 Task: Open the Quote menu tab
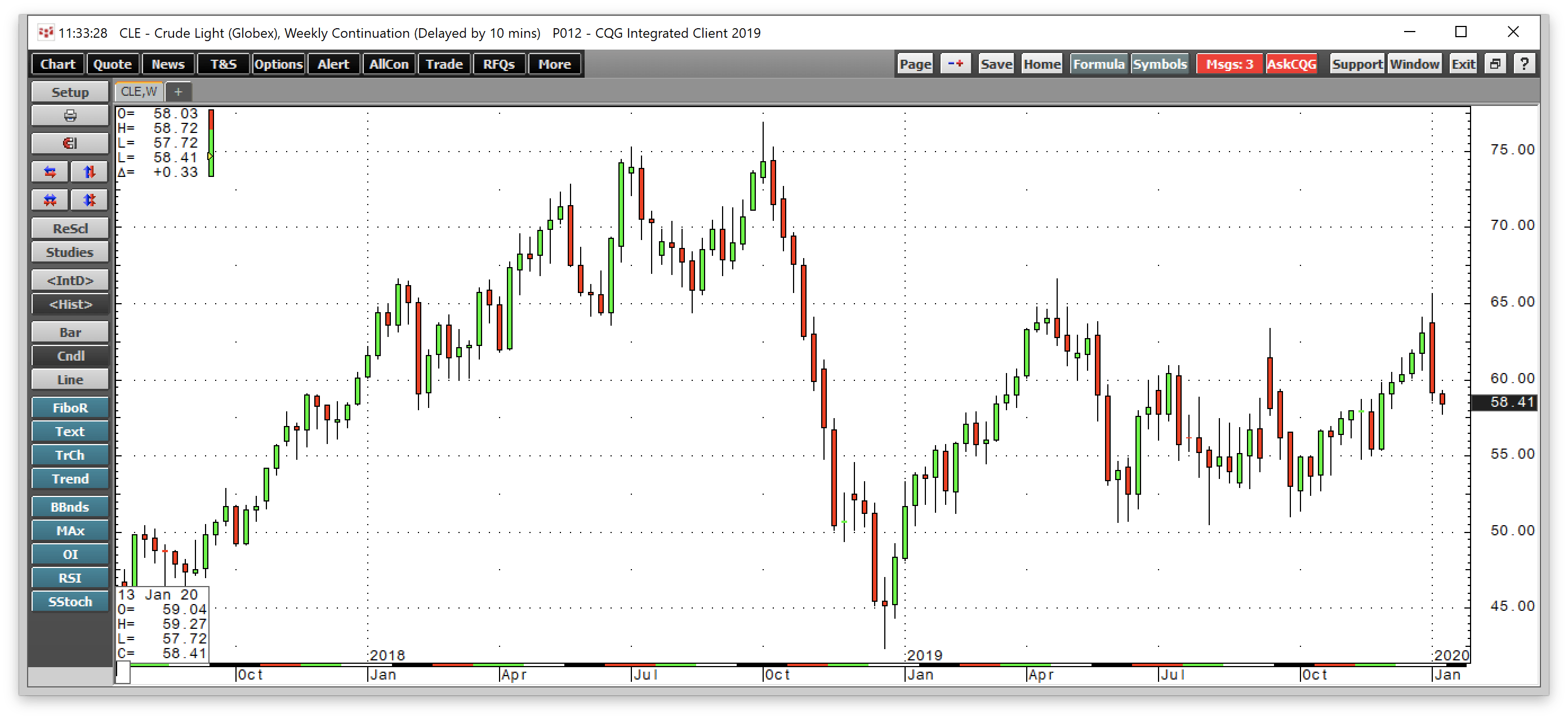click(x=113, y=64)
